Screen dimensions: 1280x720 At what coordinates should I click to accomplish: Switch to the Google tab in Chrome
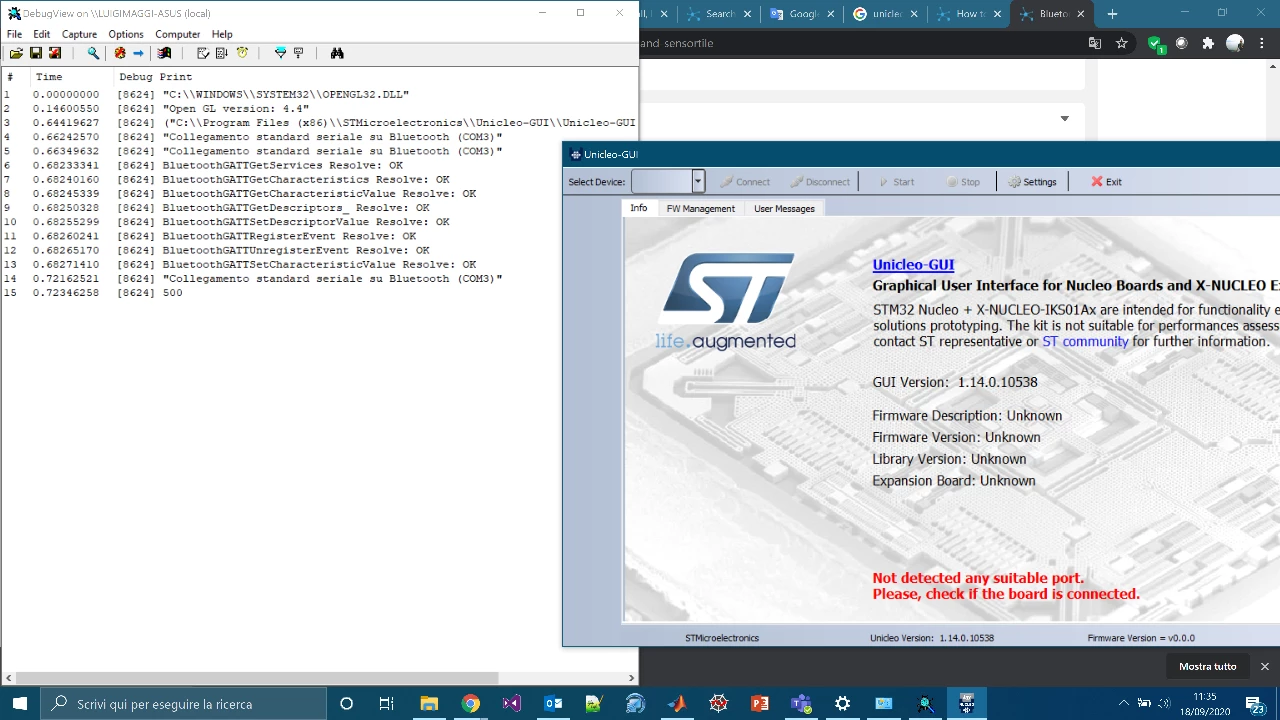pos(802,14)
